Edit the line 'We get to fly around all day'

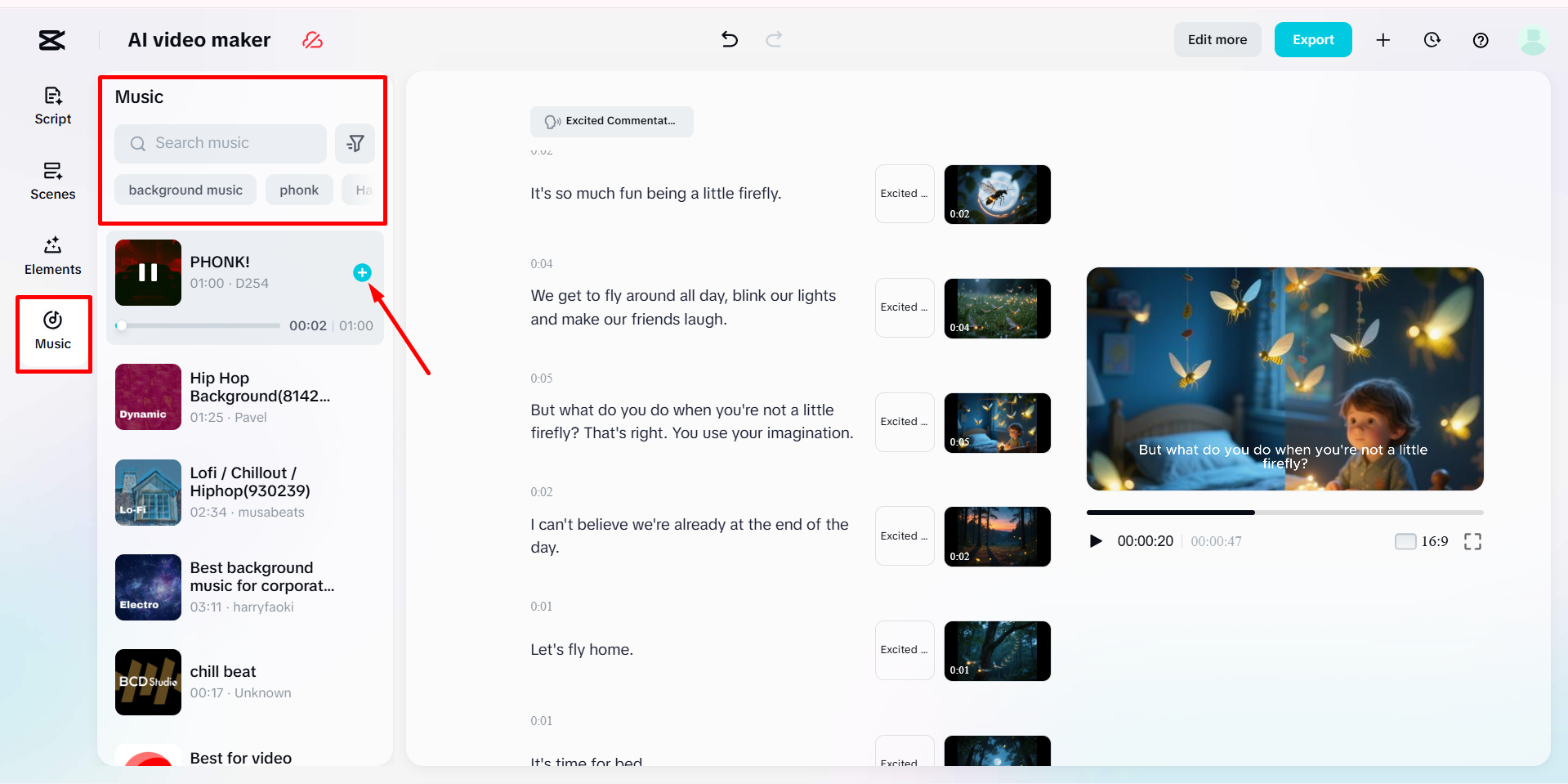coord(683,307)
